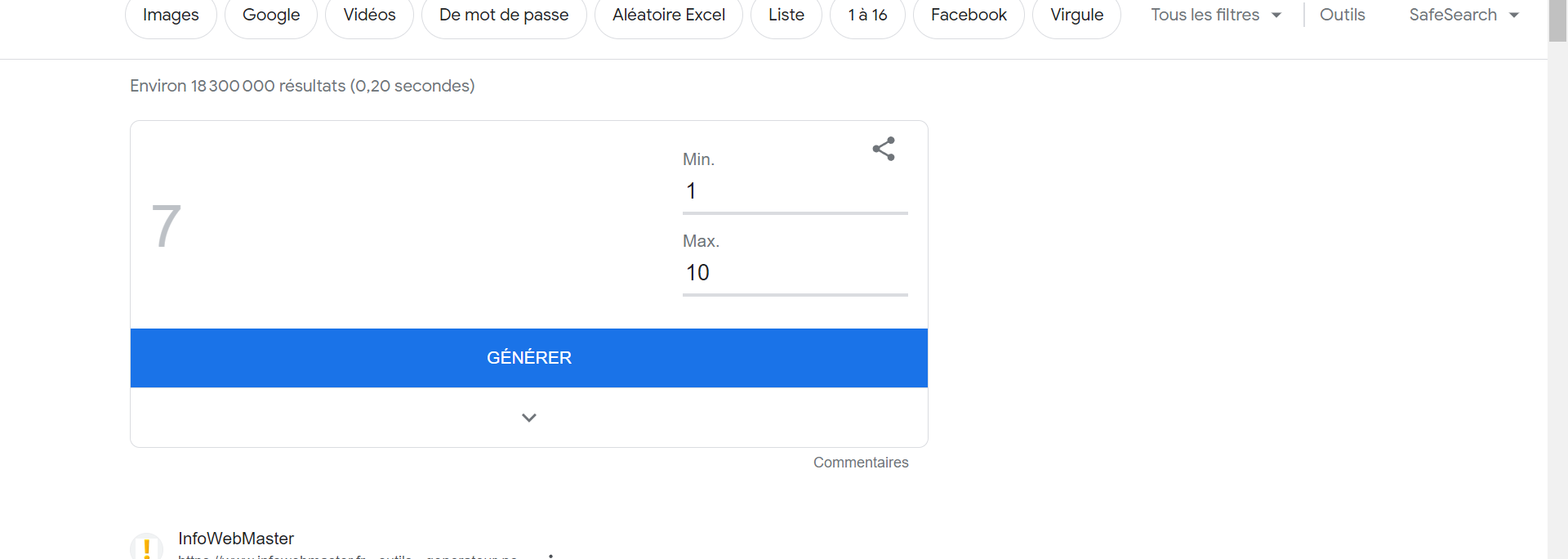Open the InfoWebMaster search result
Viewport: 1568px width, 559px height.
click(236, 539)
